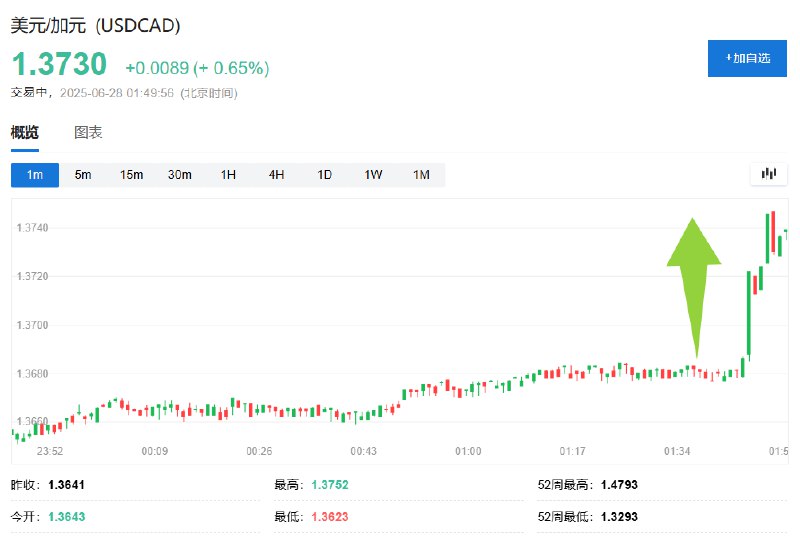Set chart interval to 4H
The image size is (800, 549).
[276, 175]
